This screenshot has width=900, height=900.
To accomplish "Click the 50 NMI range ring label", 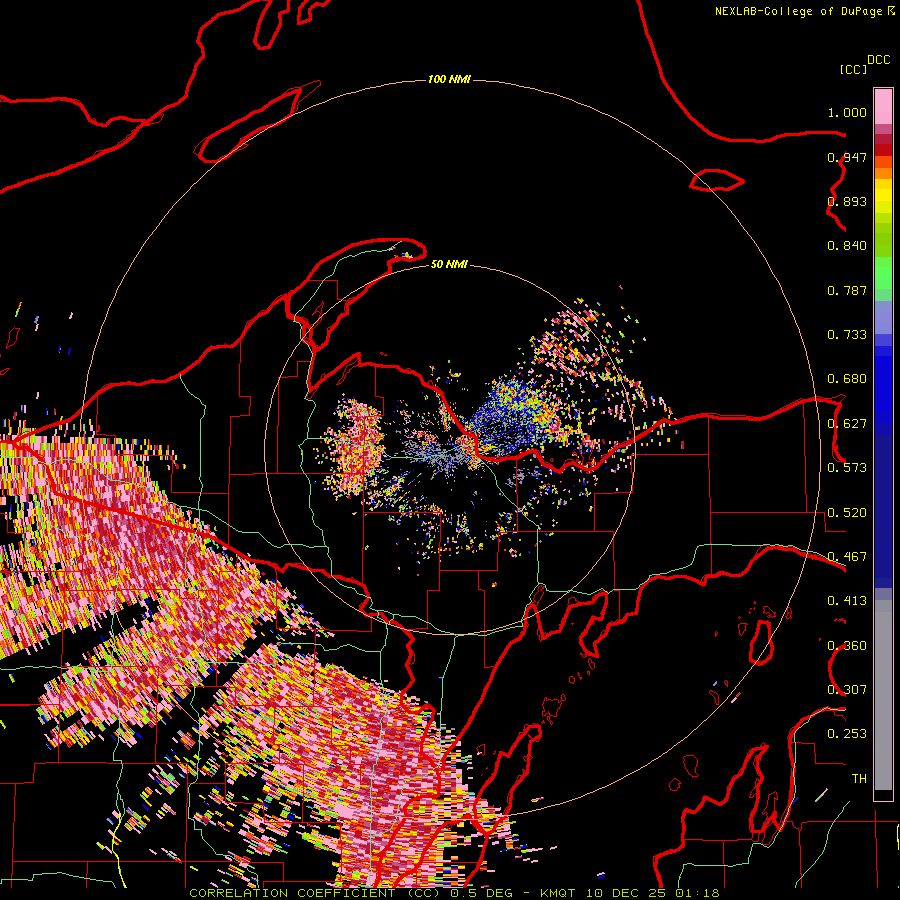I will tap(449, 264).
